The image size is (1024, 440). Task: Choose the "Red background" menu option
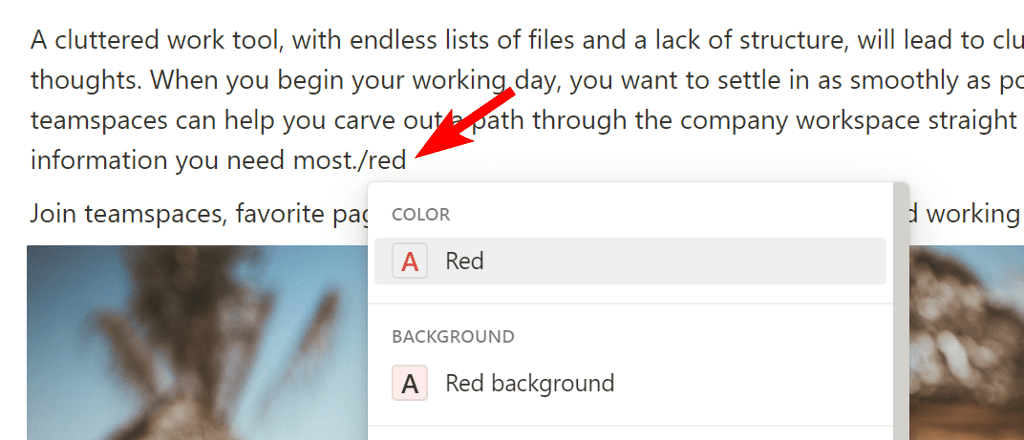click(x=529, y=383)
